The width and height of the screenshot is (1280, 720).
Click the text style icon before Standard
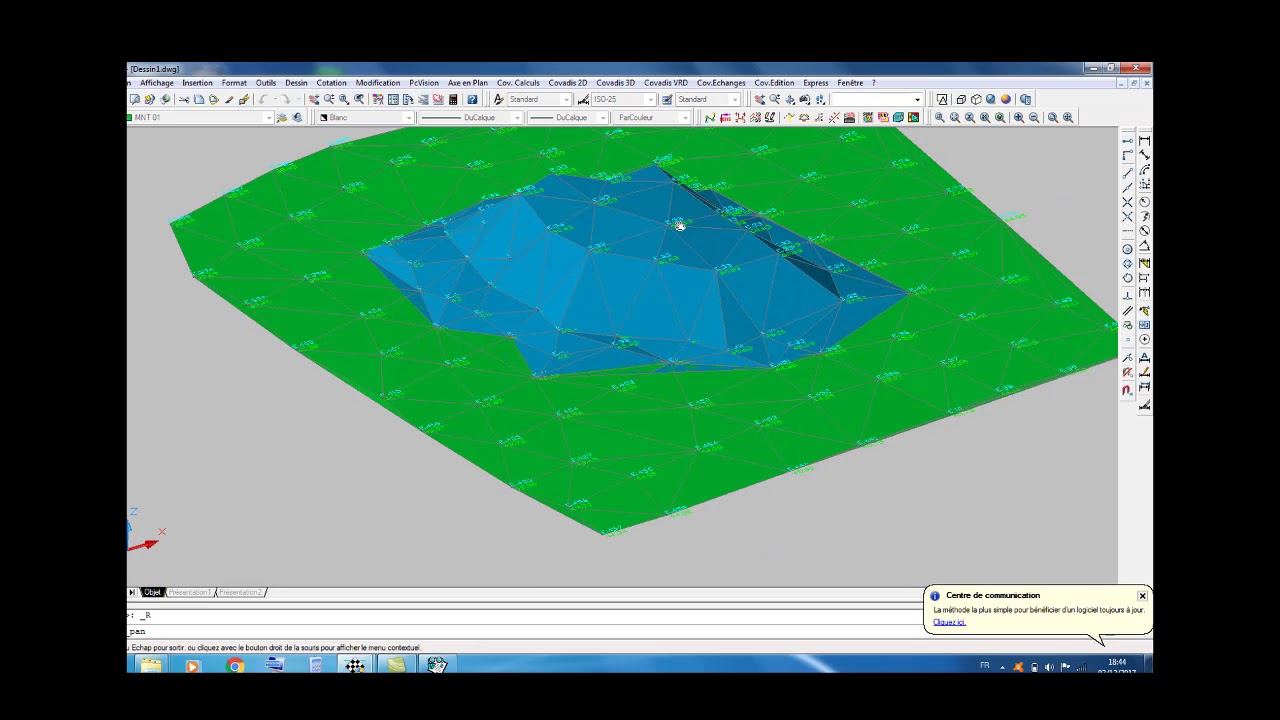click(x=498, y=99)
